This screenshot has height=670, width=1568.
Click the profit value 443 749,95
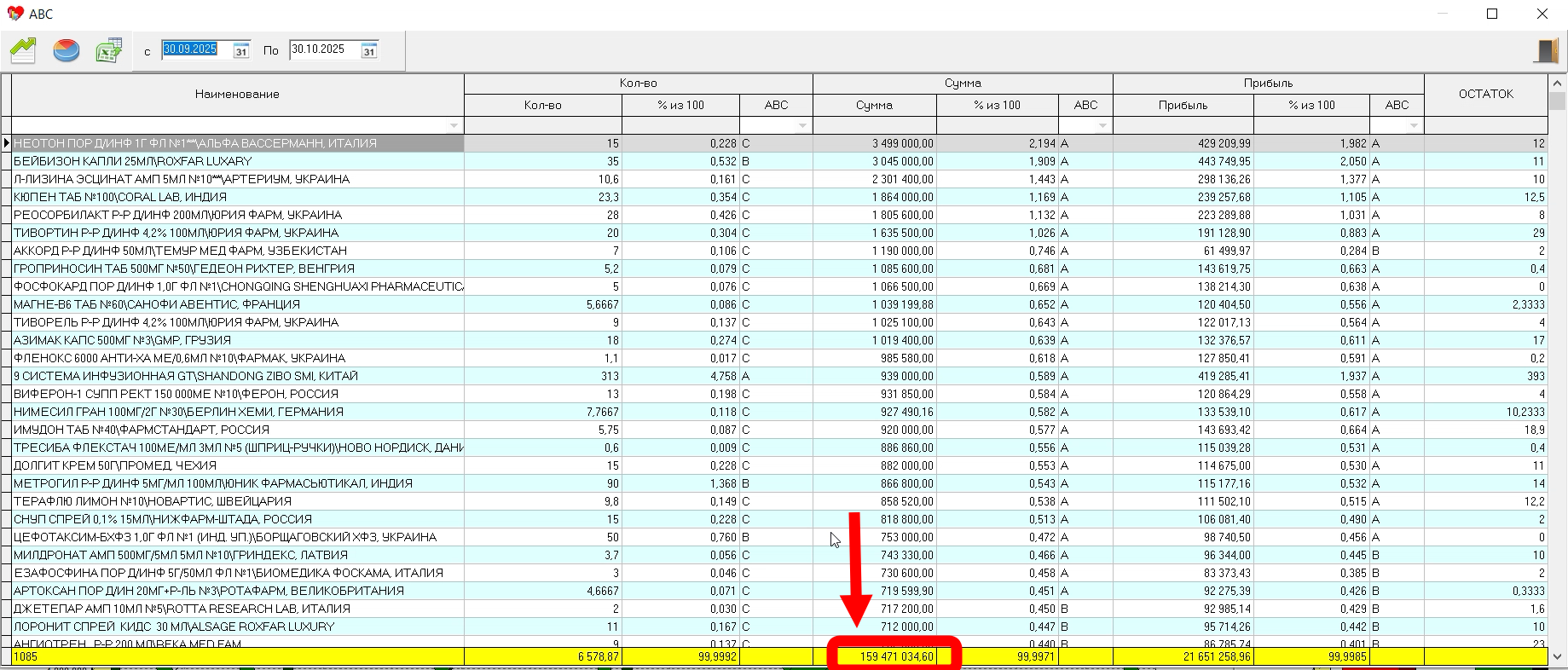1224,162
